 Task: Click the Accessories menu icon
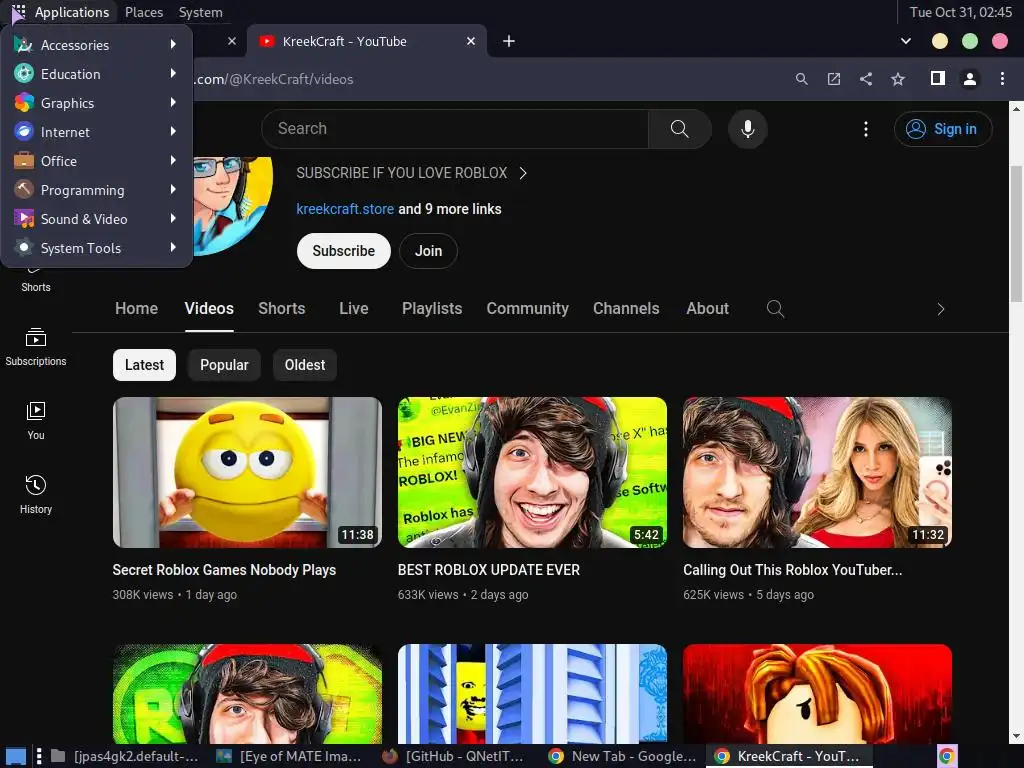tap(24, 45)
